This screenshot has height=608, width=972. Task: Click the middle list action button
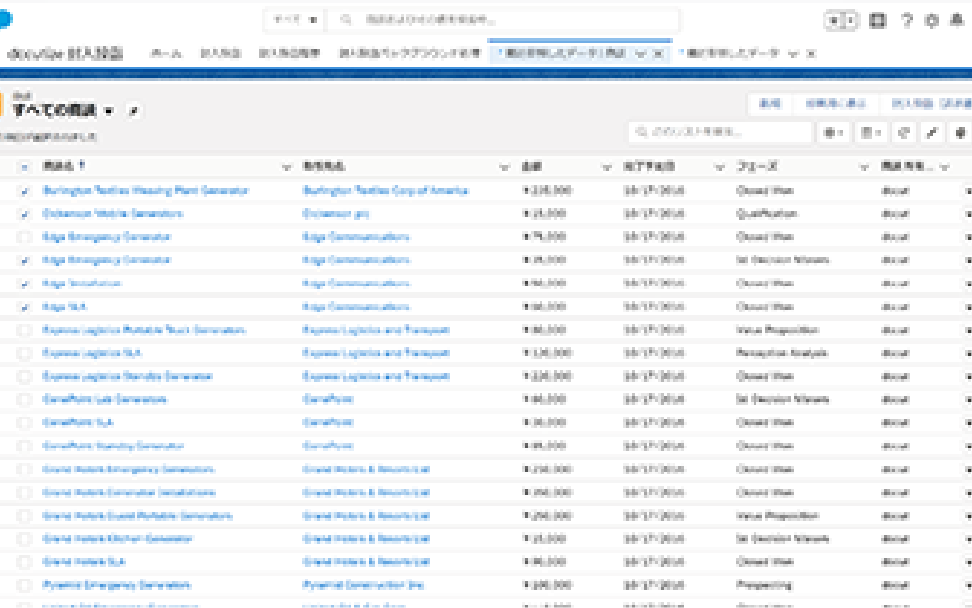(836, 104)
